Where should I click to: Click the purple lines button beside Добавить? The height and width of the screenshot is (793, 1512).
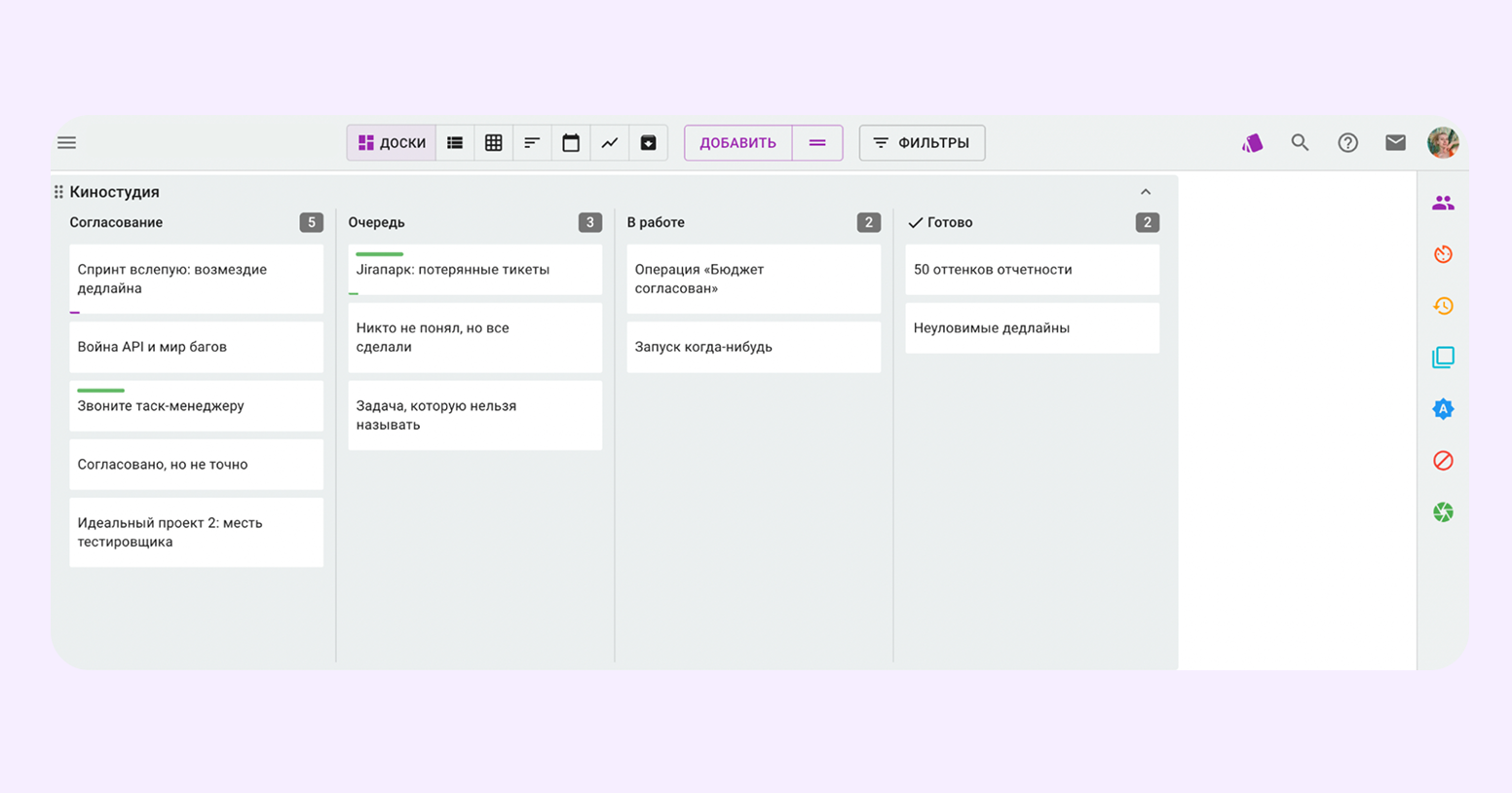click(817, 142)
